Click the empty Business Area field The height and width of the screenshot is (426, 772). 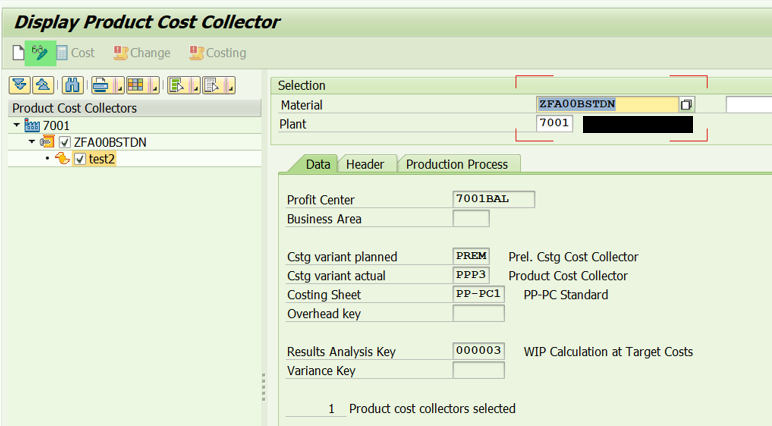471,218
